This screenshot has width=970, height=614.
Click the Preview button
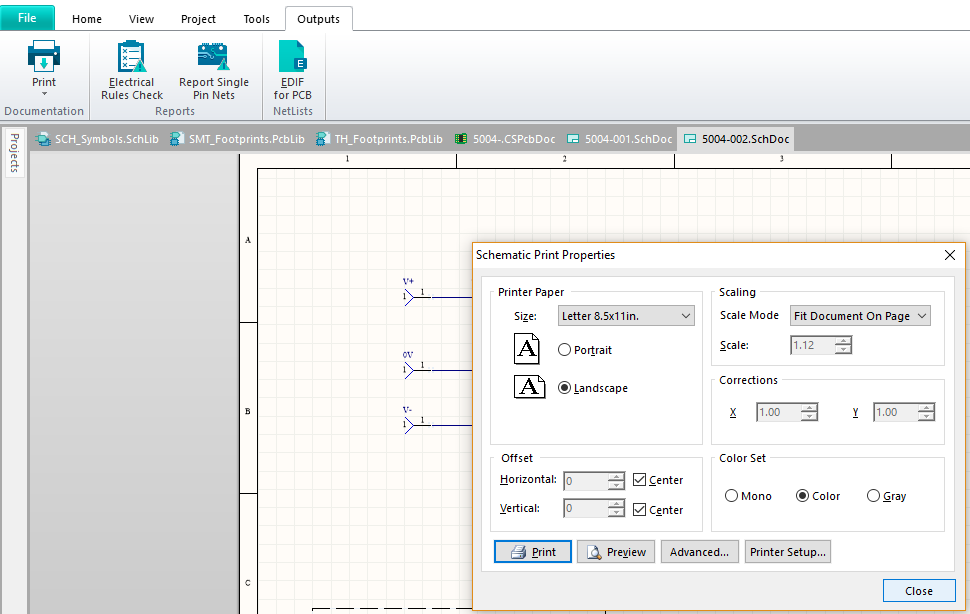point(616,552)
